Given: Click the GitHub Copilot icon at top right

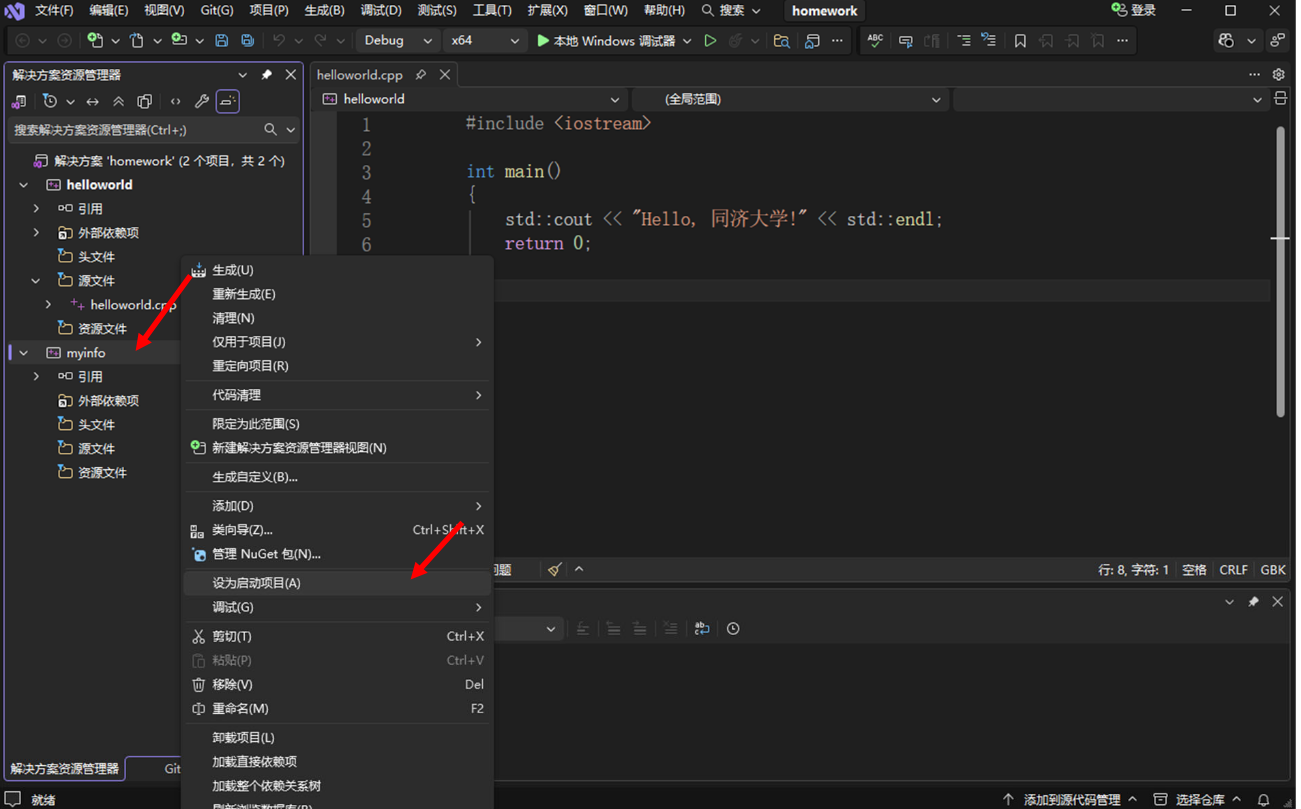Looking at the screenshot, I should [x=1227, y=41].
